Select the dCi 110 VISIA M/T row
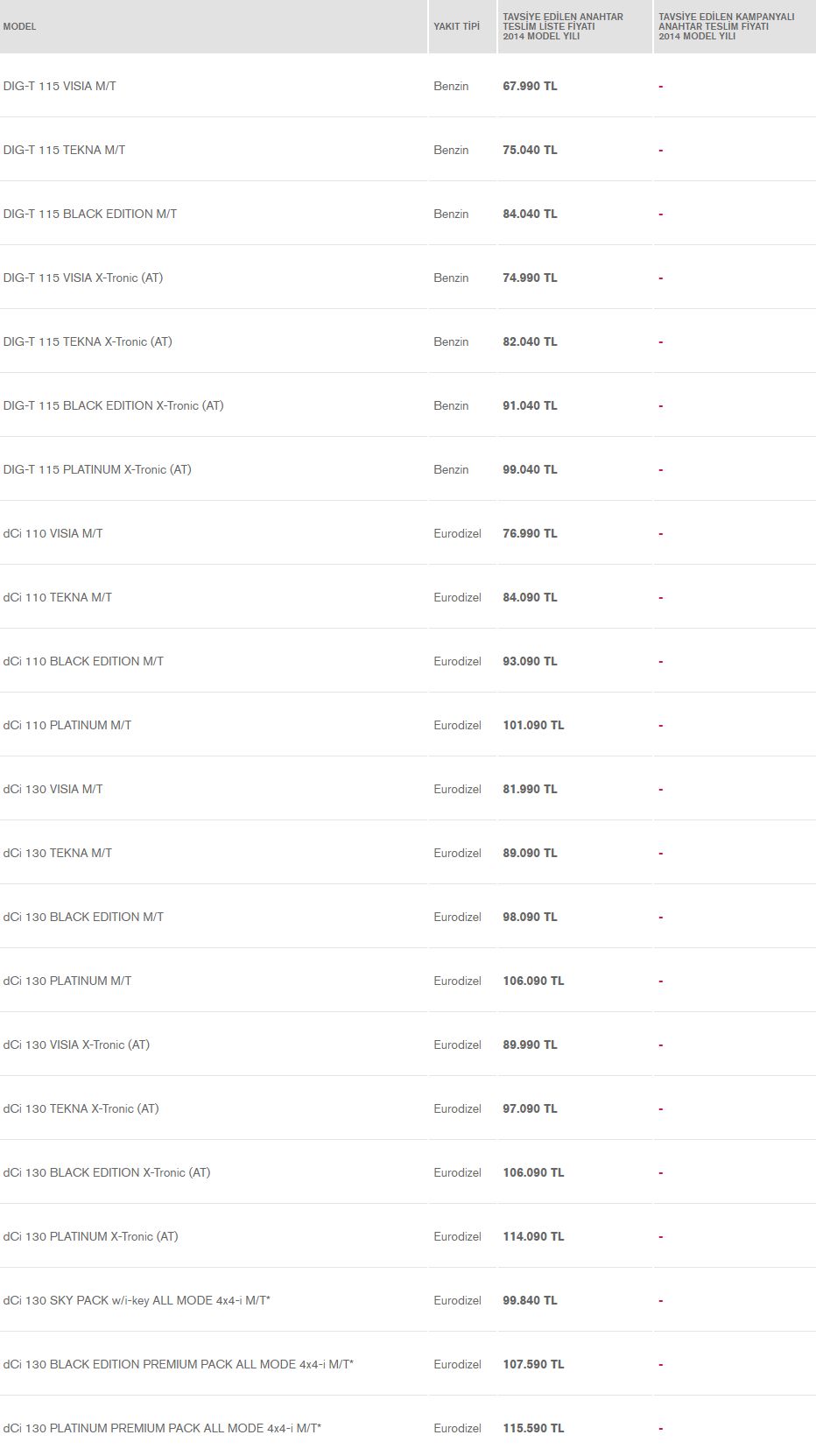816x1456 pixels. tap(408, 533)
